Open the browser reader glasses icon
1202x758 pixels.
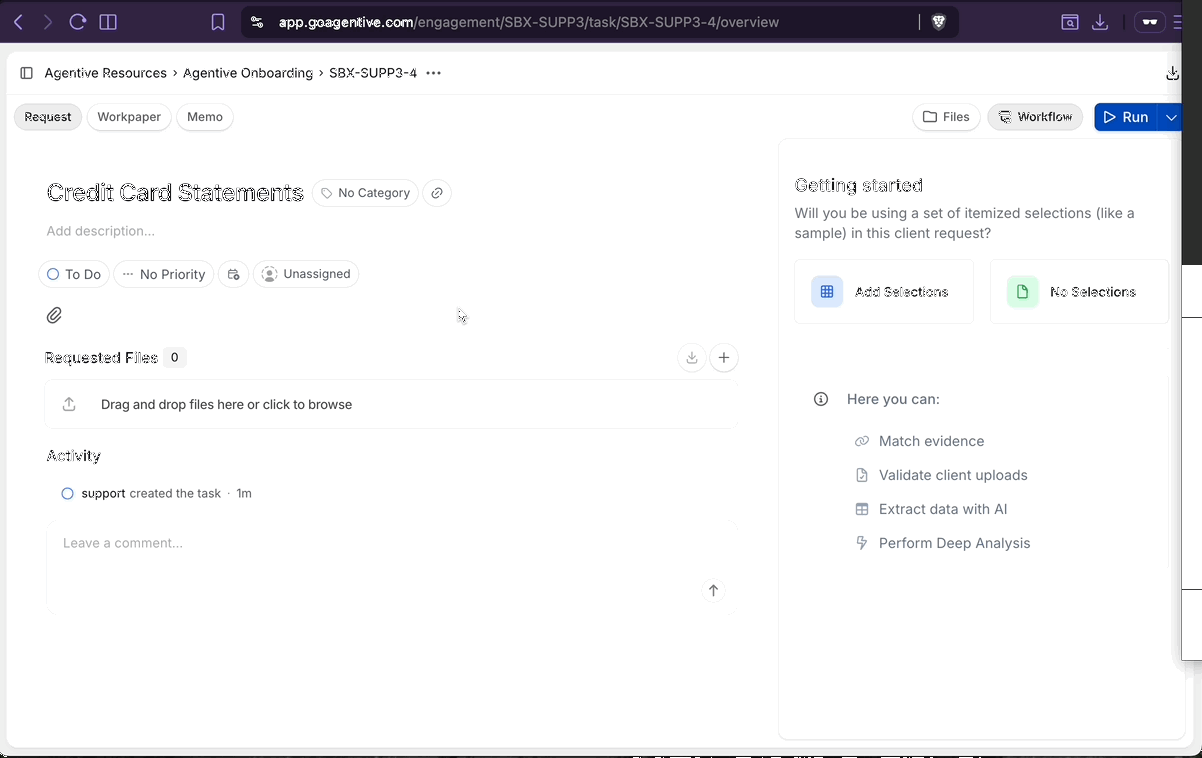[1150, 22]
